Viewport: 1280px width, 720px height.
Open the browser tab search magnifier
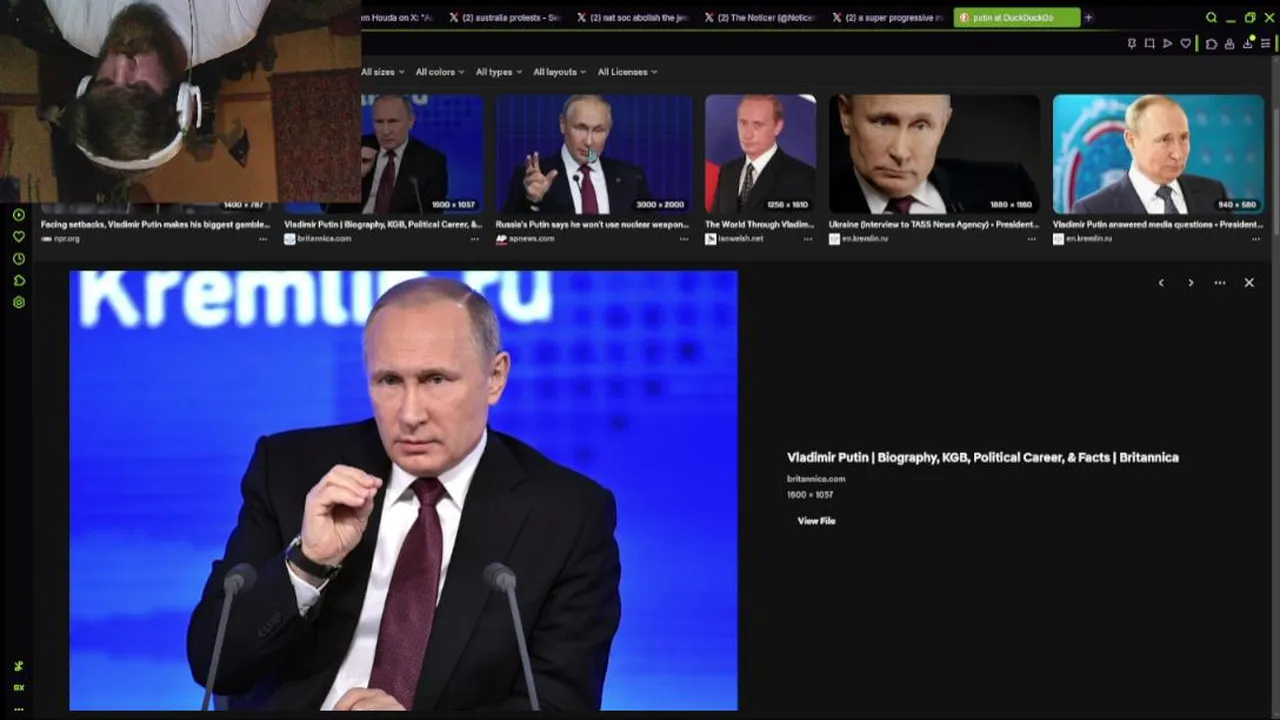click(1211, 18)
